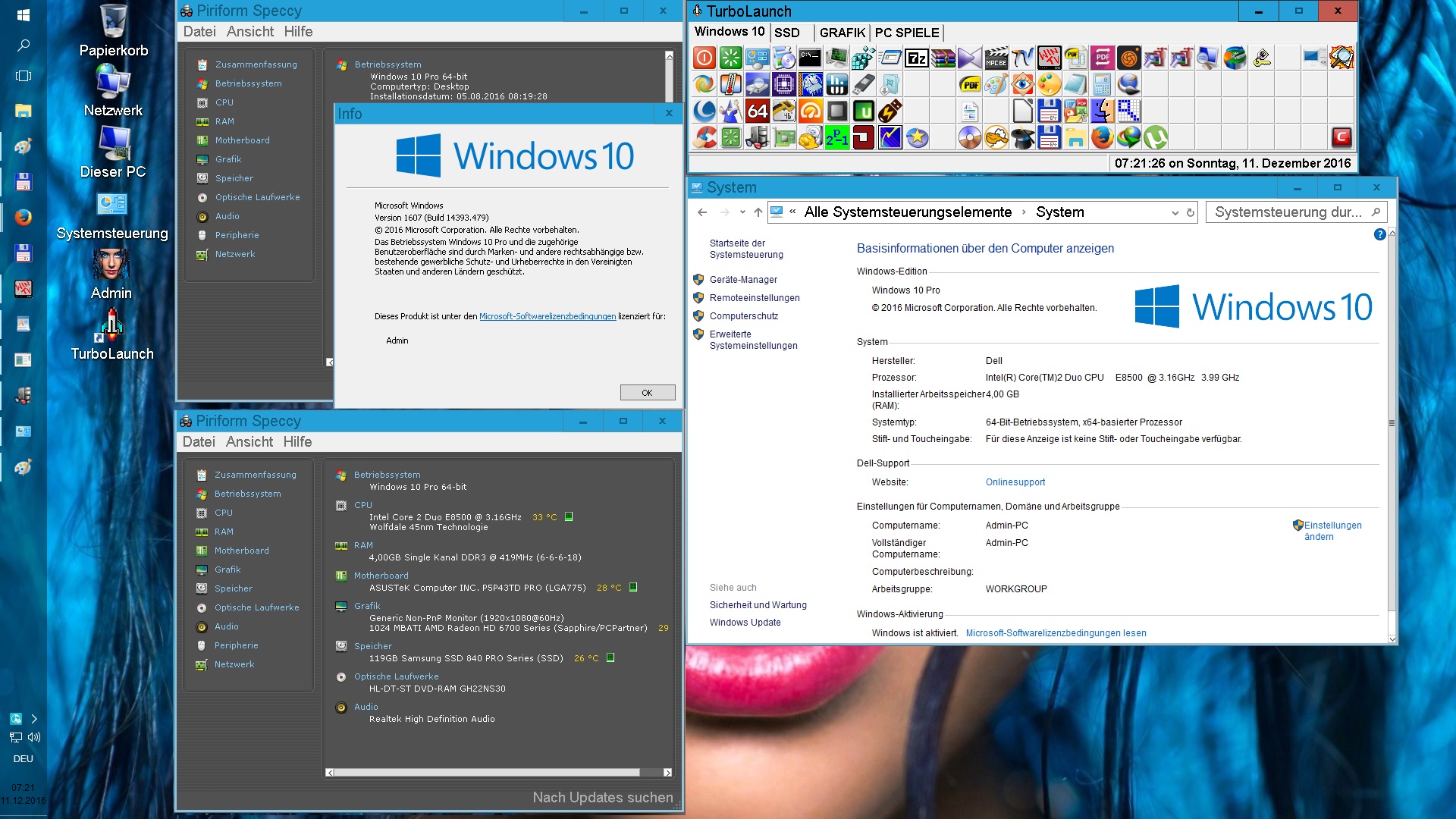Open Notepad icon in TurboLaunch
This screenshot has width=1456, height=819.
1075,84
